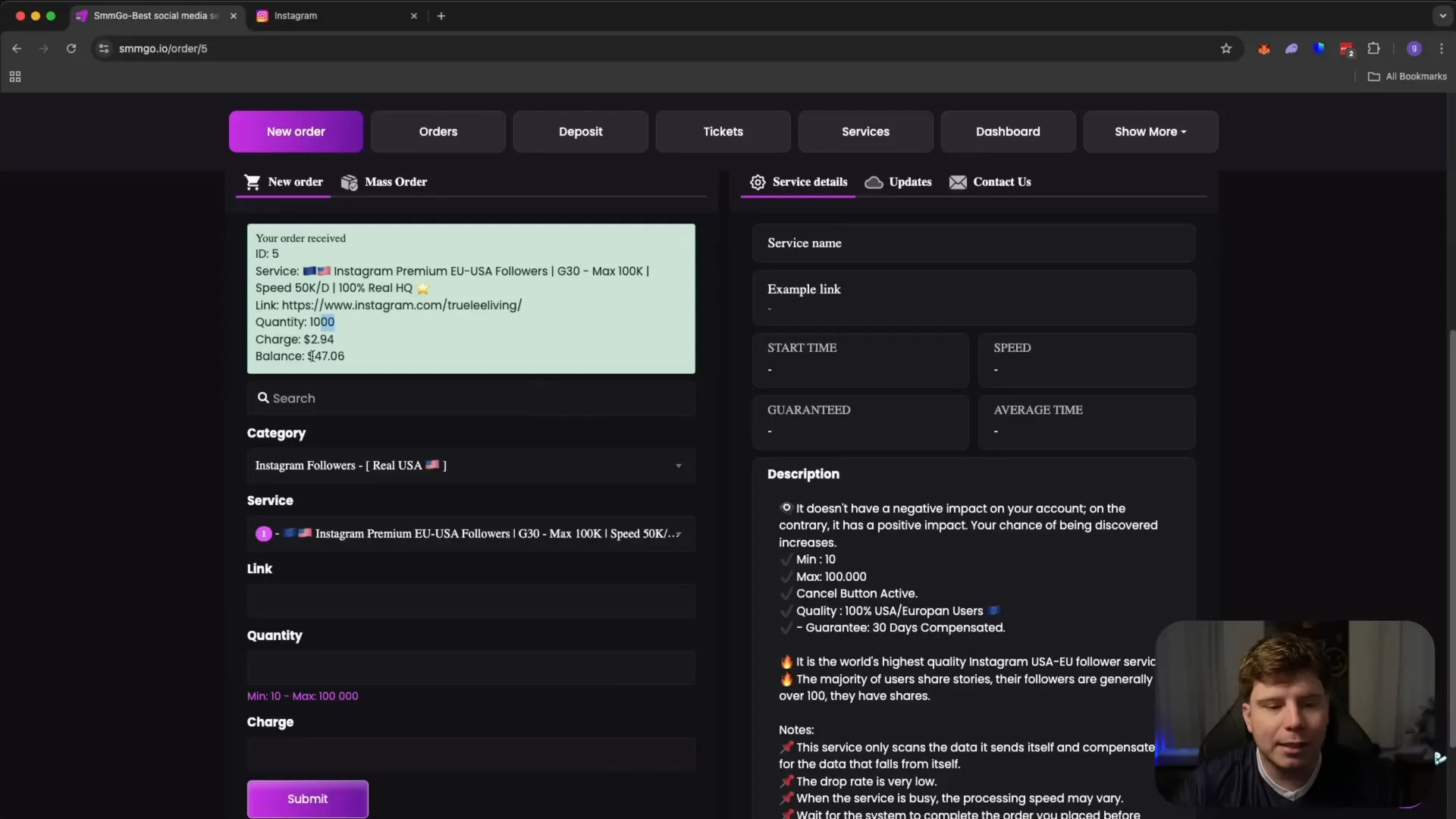Click the apps grid icon in bookmarks bar
Viewport: 1456px width, 819px height.
pos(15,77)
